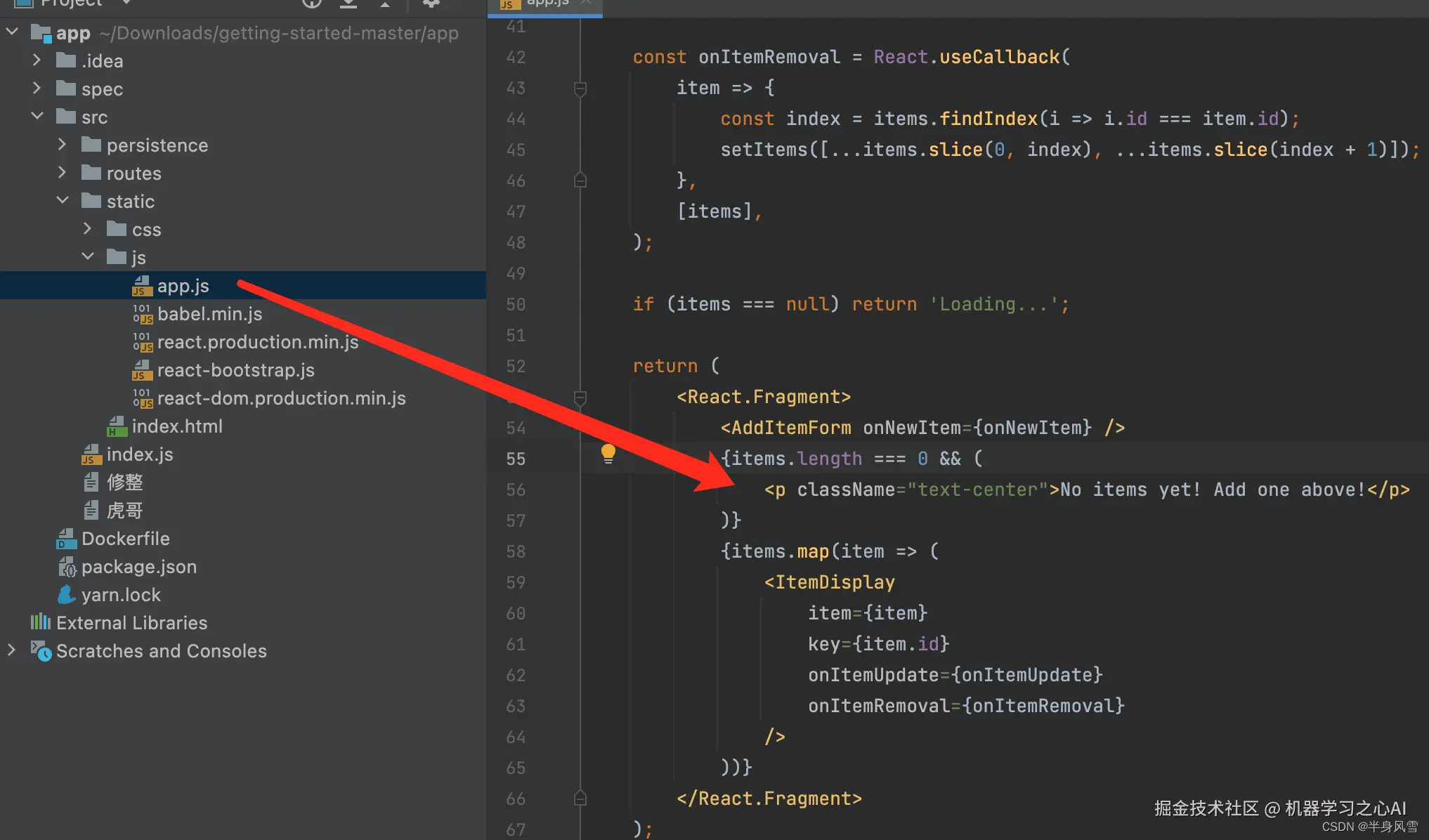Collapse the js folder arrow
The width and height of the screenshot is (1429, 840).
coord(88,257)
